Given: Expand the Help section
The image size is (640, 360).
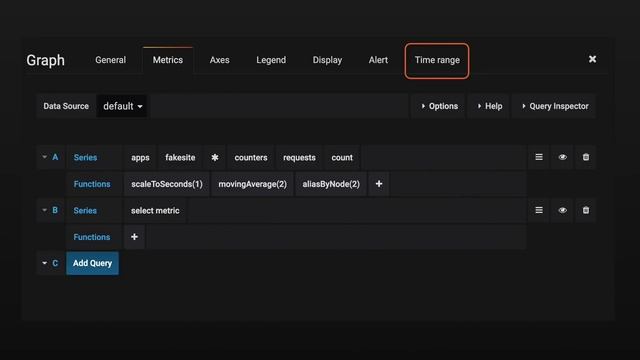Looking at the screenshot, I should 489,106.
